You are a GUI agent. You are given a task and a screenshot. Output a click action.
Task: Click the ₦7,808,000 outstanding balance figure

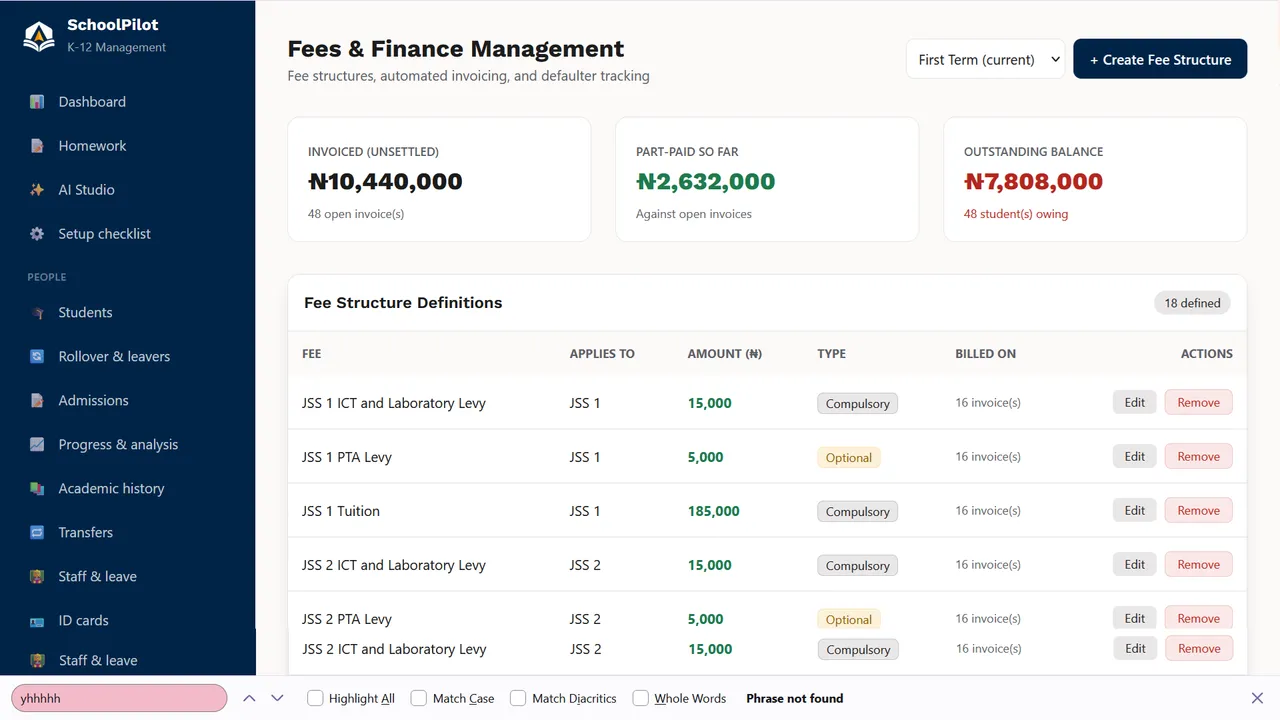coord(1033,182)
